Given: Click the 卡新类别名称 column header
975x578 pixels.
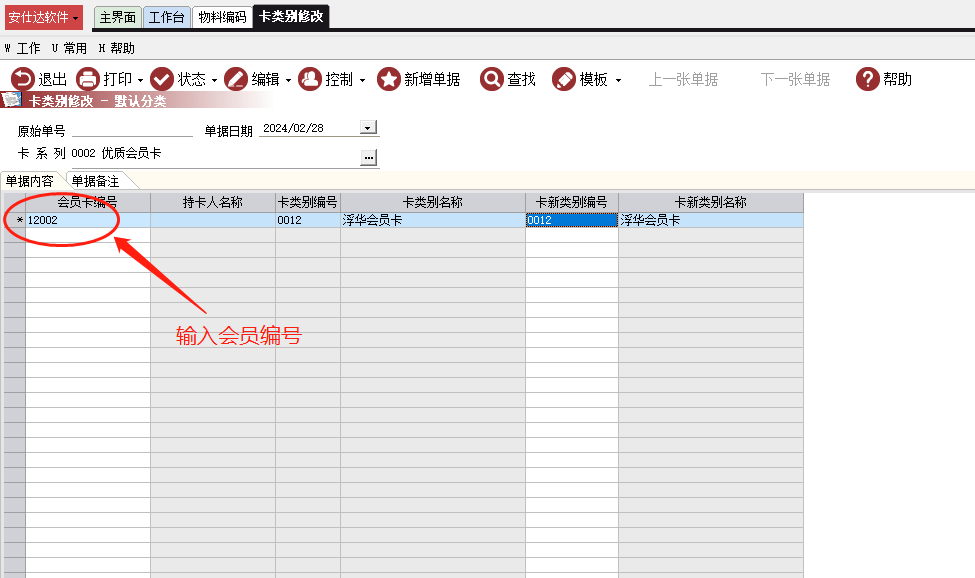Looking at the screenshot, I should pyautogui.click(x=711, y=203).
